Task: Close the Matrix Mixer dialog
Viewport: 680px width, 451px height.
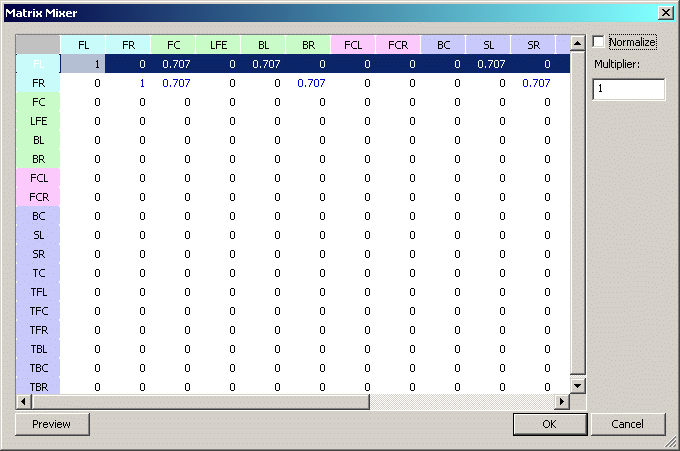Action: pos(666,13)
